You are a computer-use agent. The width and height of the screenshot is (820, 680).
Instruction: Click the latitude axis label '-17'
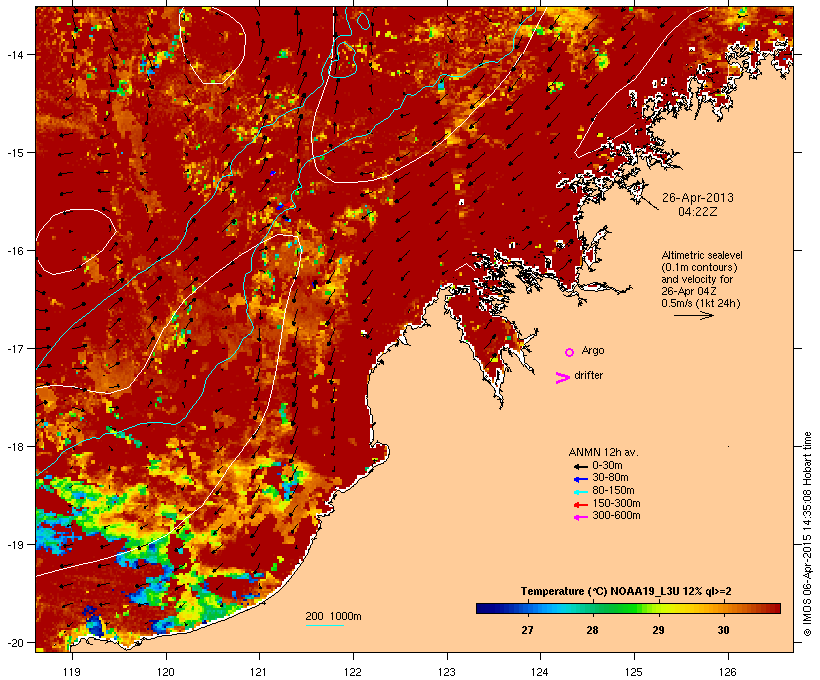click(x=14, y=348)
